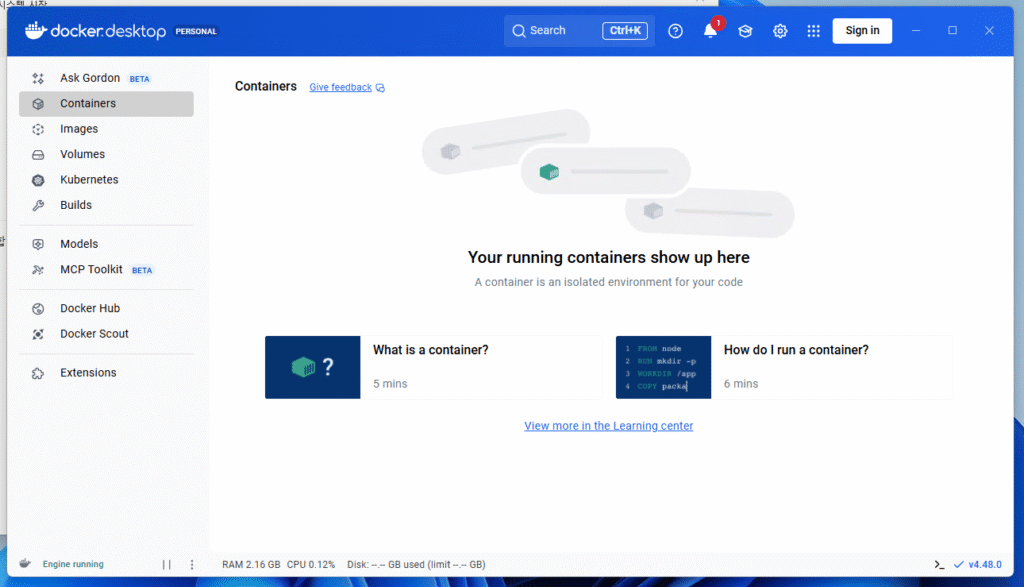This screenshot has width=1024, height=587.
Task: Open the Learning center graduation cap icon
Action: pos(745,31)
